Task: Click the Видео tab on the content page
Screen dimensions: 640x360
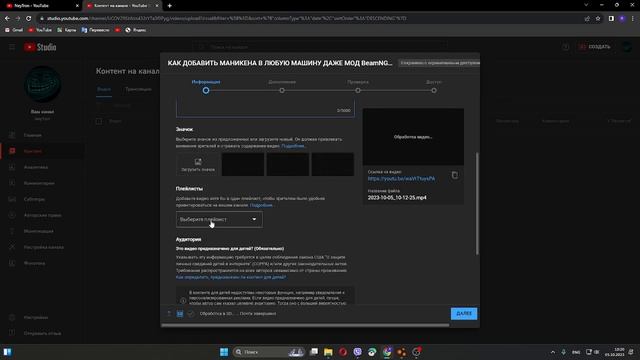Action: tap(104, 89)
